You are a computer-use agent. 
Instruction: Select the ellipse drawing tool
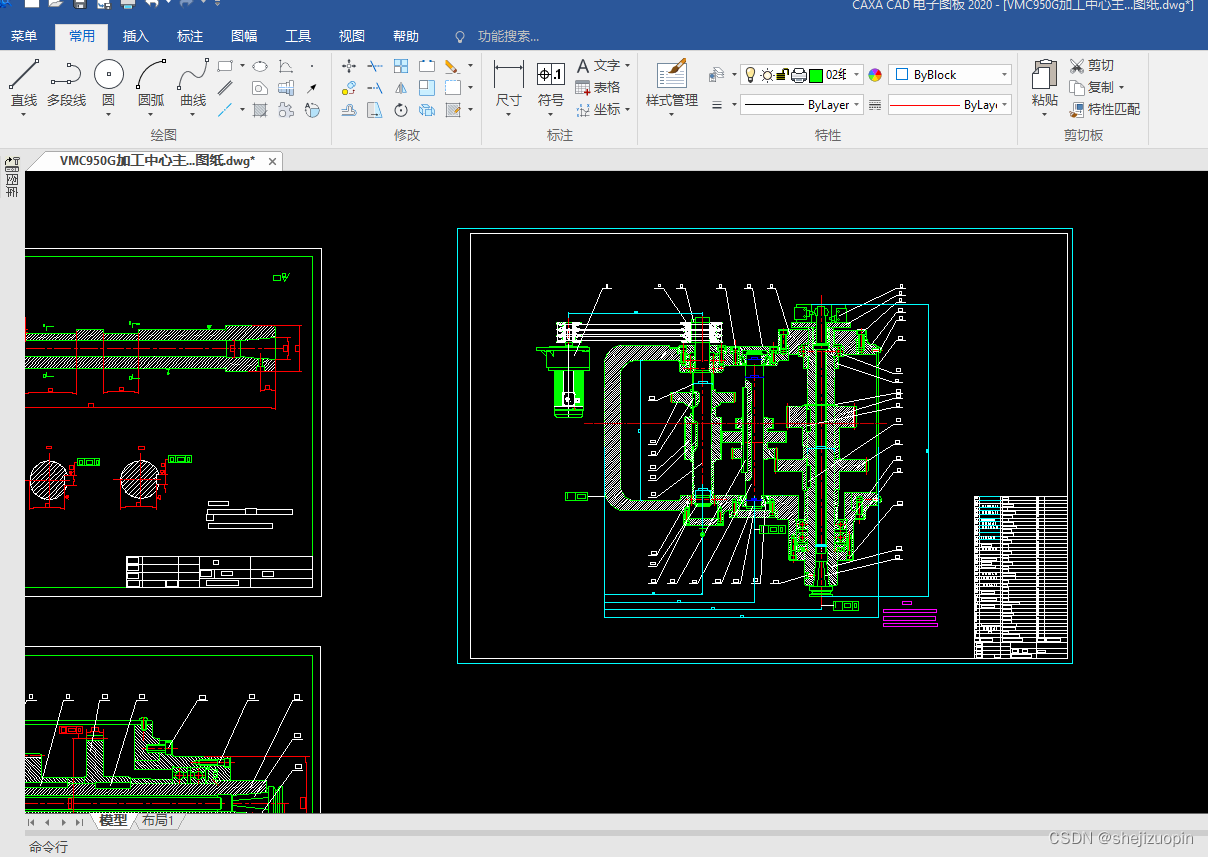(260, 66)
